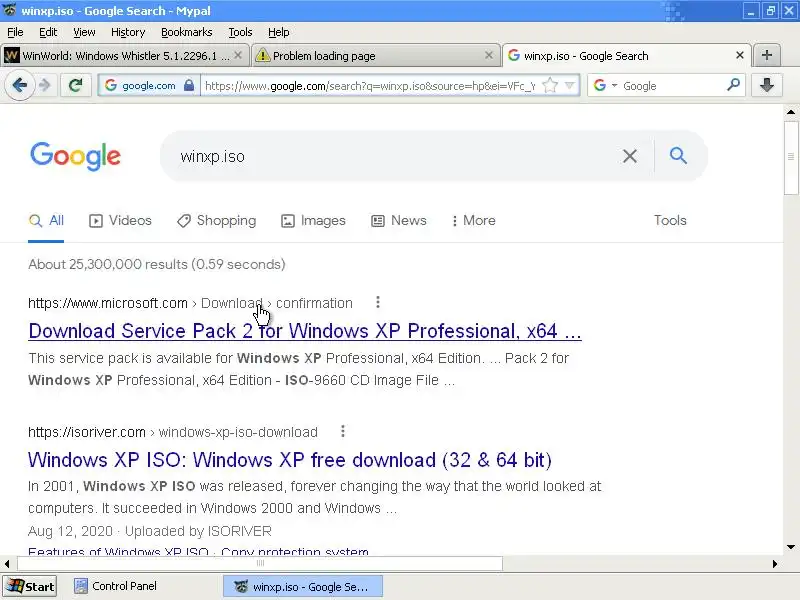Close the WinWorld Windows Whistler tab
The width and height of the screenshot is (800, 600).
tap(238, 55)
